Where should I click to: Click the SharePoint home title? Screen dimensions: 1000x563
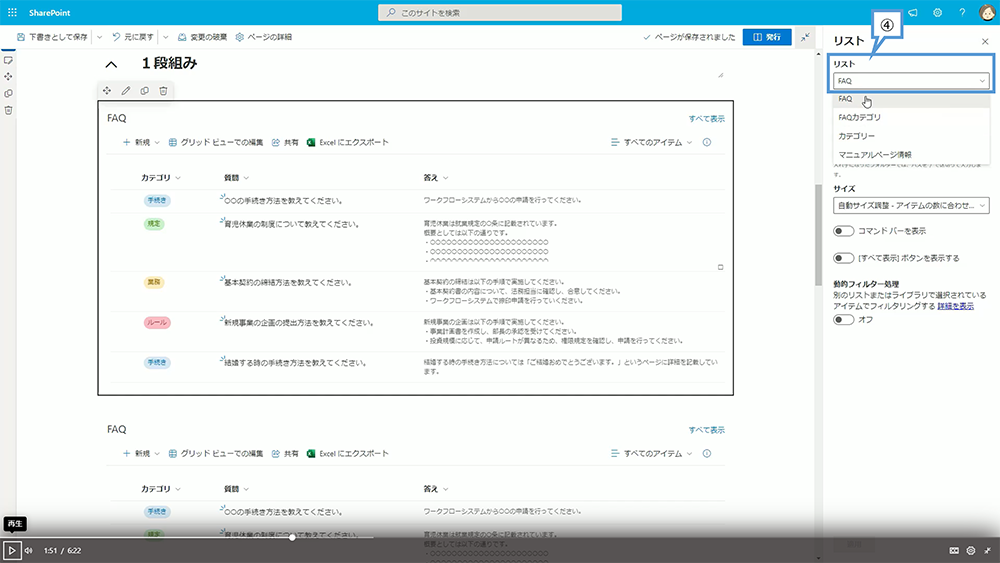[x=49, y=13]
